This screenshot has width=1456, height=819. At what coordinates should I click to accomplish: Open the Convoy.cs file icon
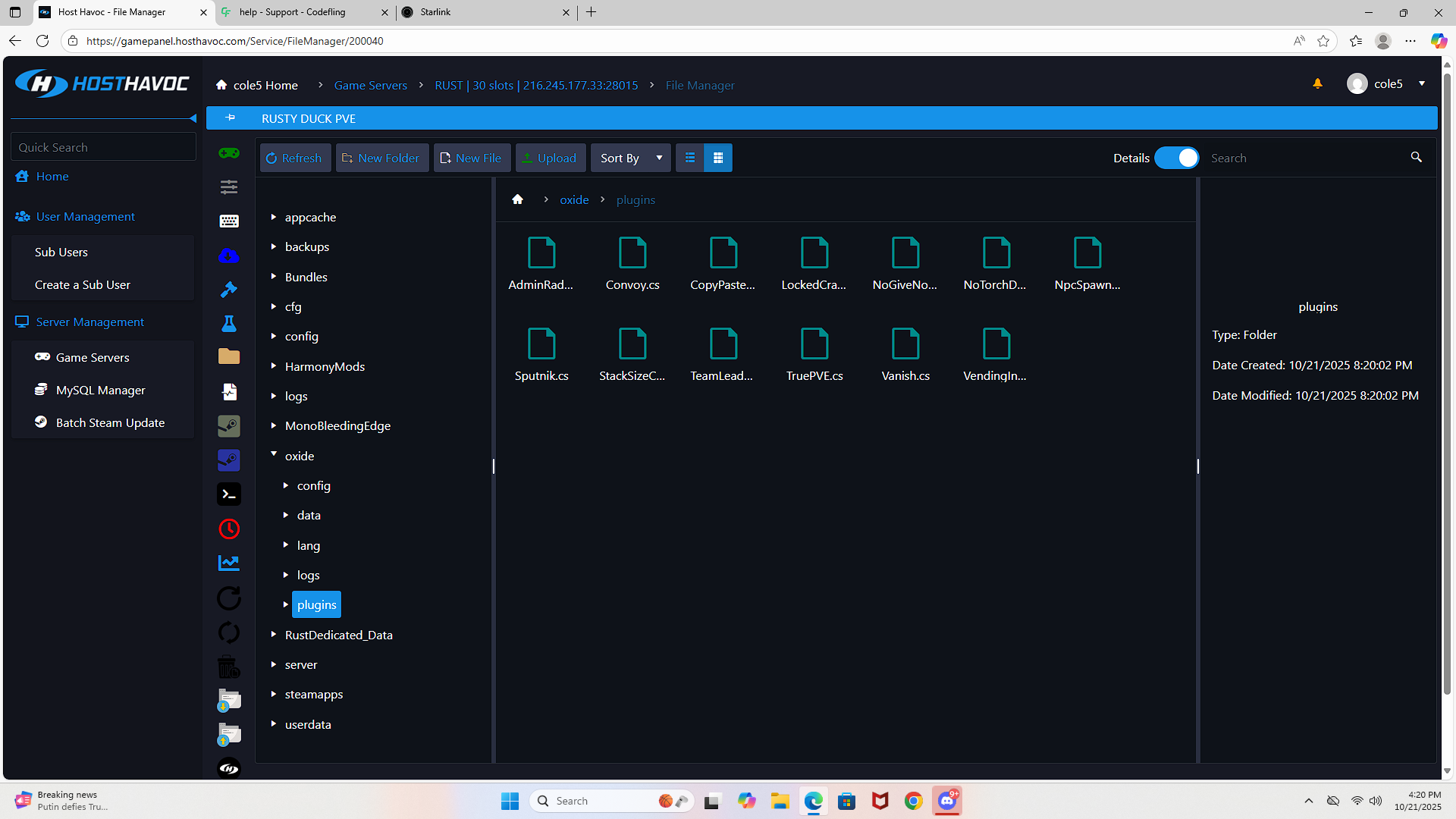tap(632, 254)
